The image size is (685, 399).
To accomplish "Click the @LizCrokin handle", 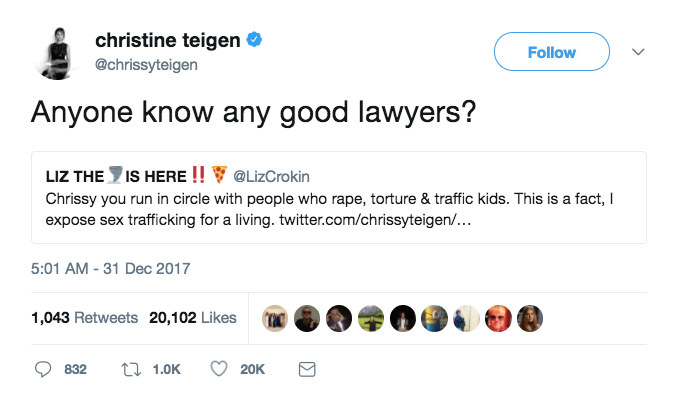I will pyautogui.click(x=271, y=177).
